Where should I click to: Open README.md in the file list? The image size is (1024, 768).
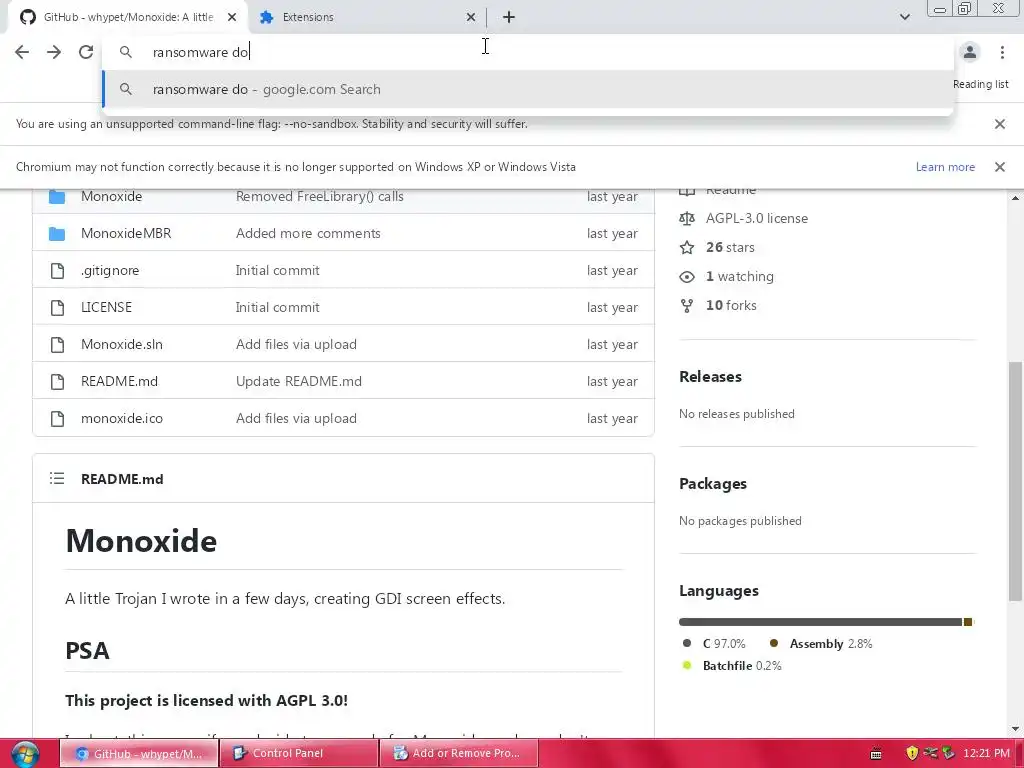[120, 381]
